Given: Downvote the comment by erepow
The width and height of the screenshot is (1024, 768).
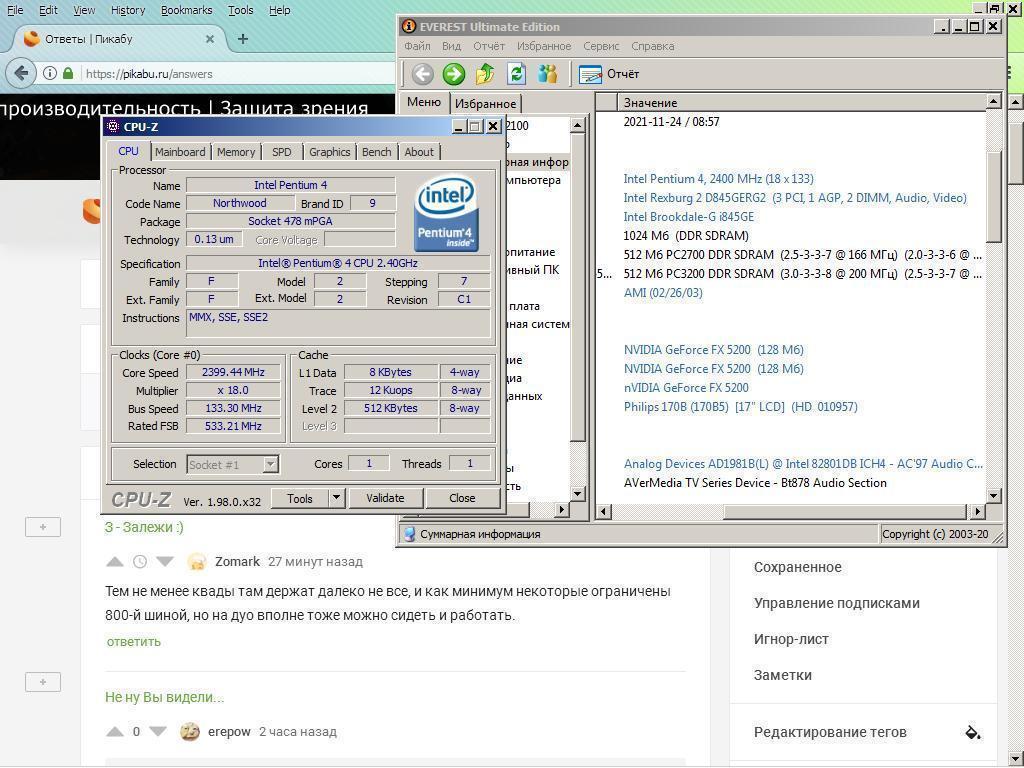Looking at the screenshot, I should pyautogui.click(x=158, y=732).
